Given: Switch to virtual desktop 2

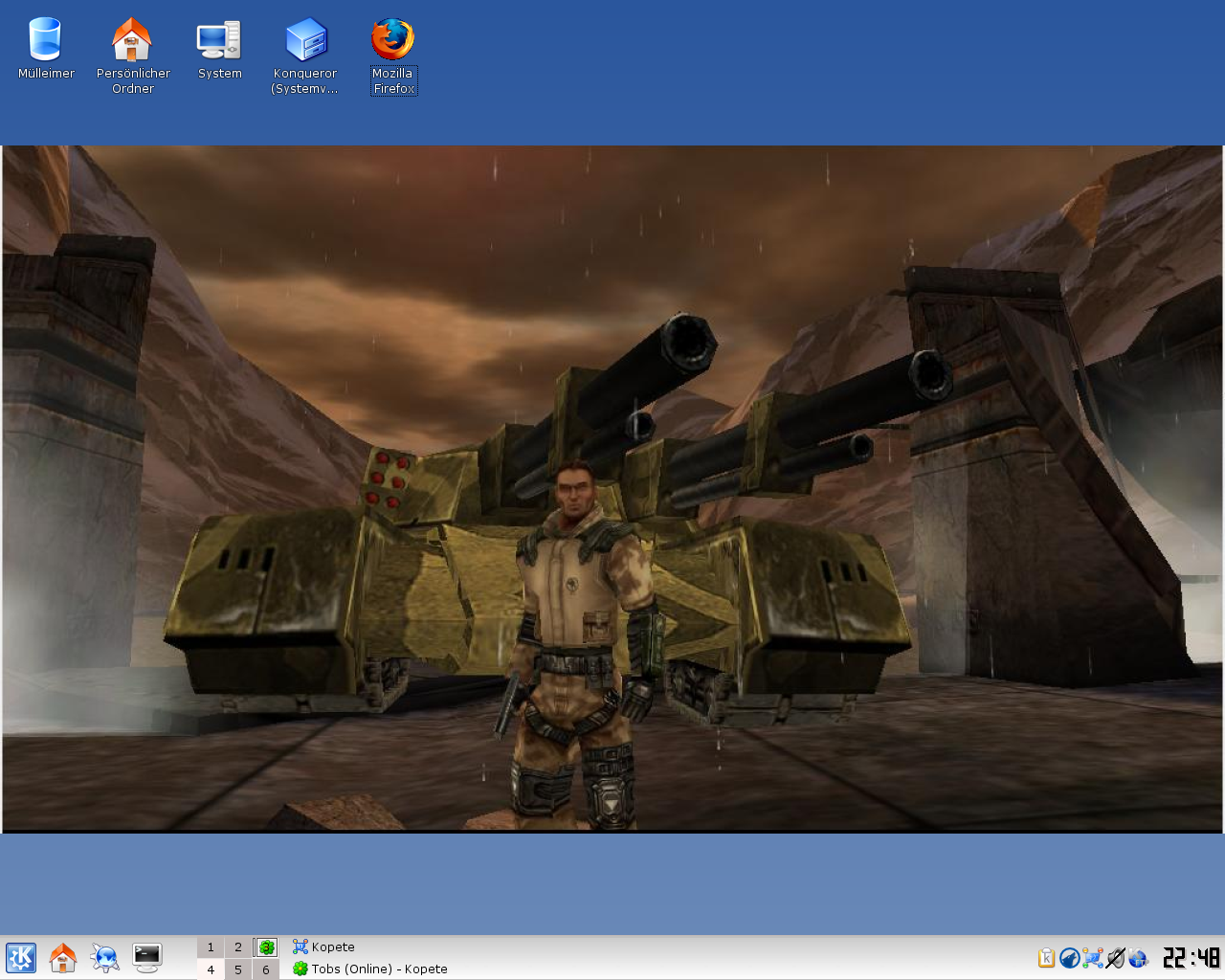Looking at the screenshot, I should [x=238, y=947].
